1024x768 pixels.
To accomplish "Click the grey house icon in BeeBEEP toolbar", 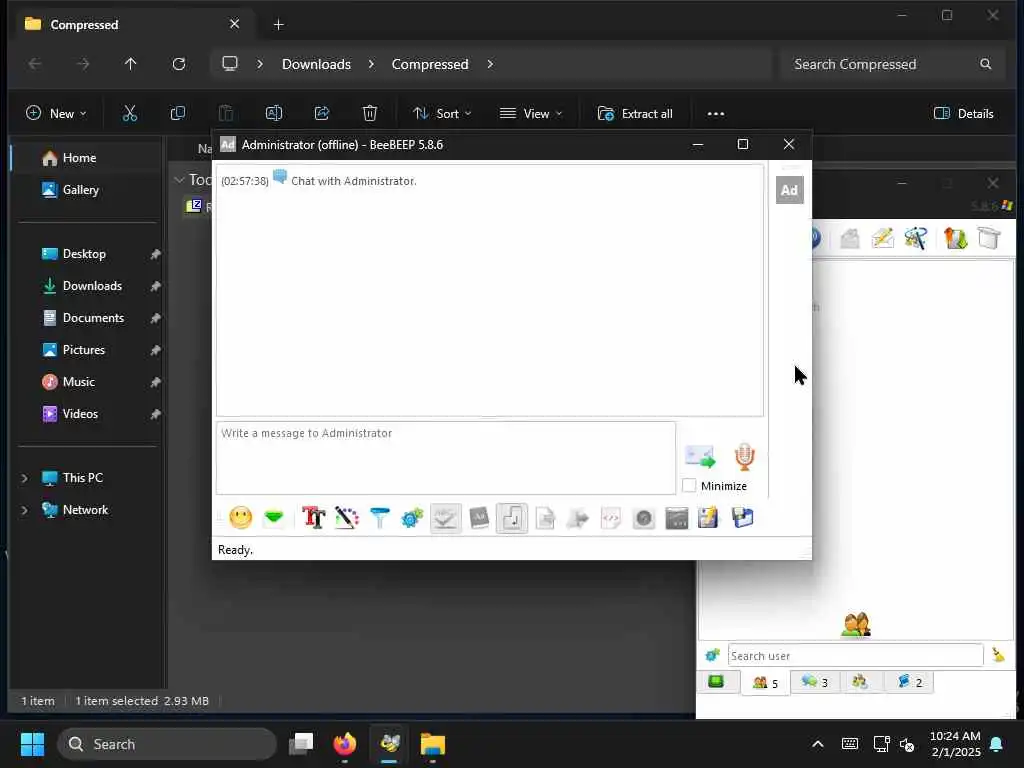I will pos(850,238).
